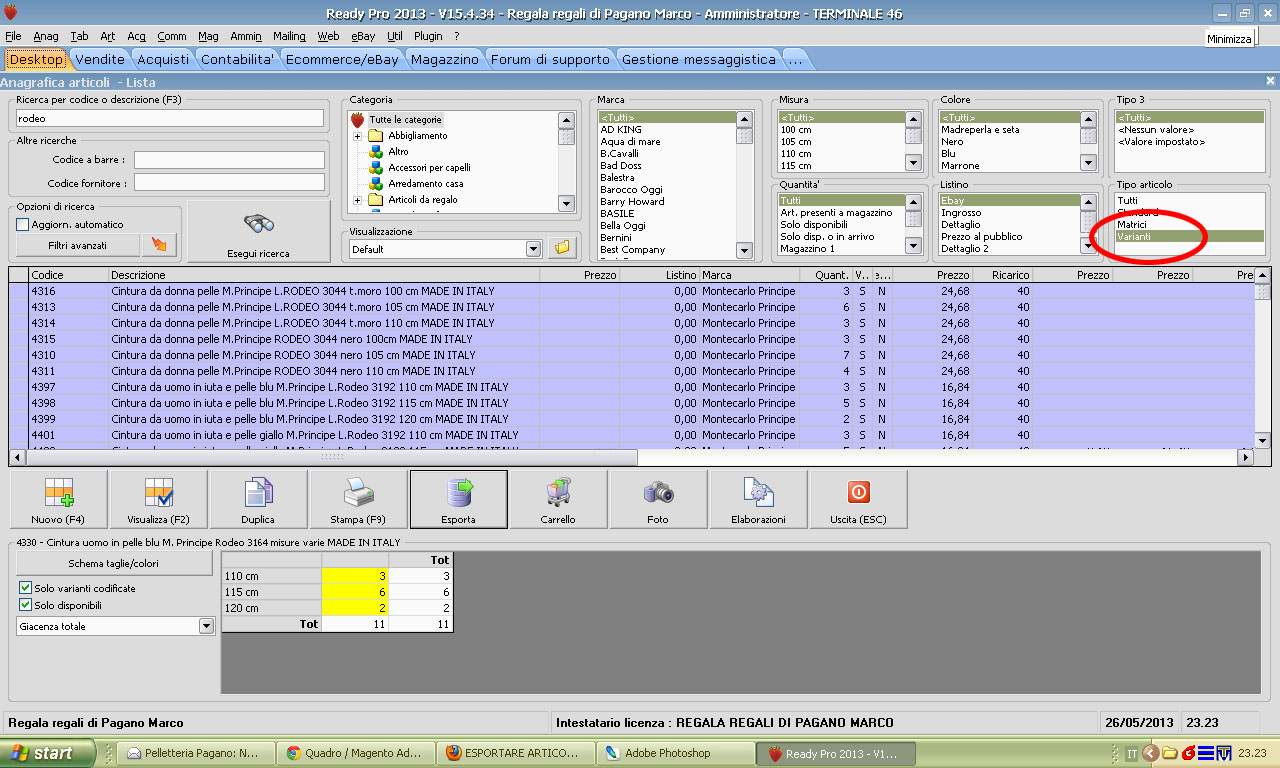
Task: Switch to the Chrome Quadro / Magento taskbar window
Action: pyautogui.click(x=355, y=753)
